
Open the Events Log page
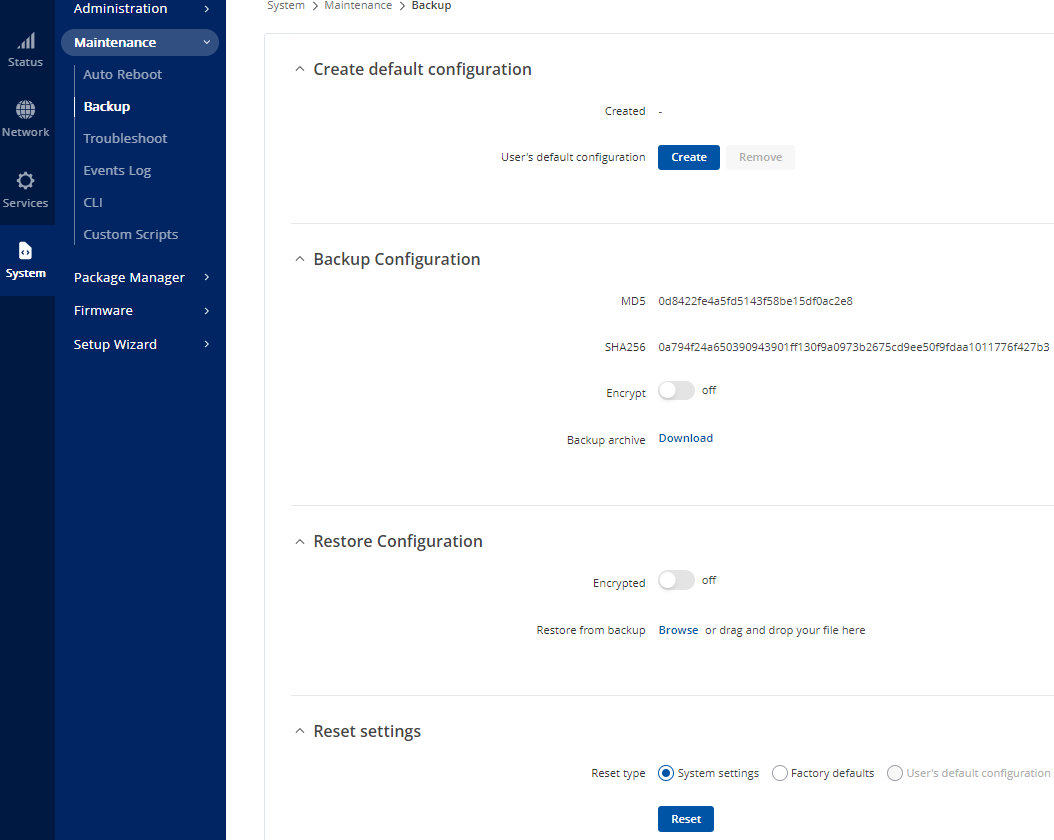pos(117,170)
